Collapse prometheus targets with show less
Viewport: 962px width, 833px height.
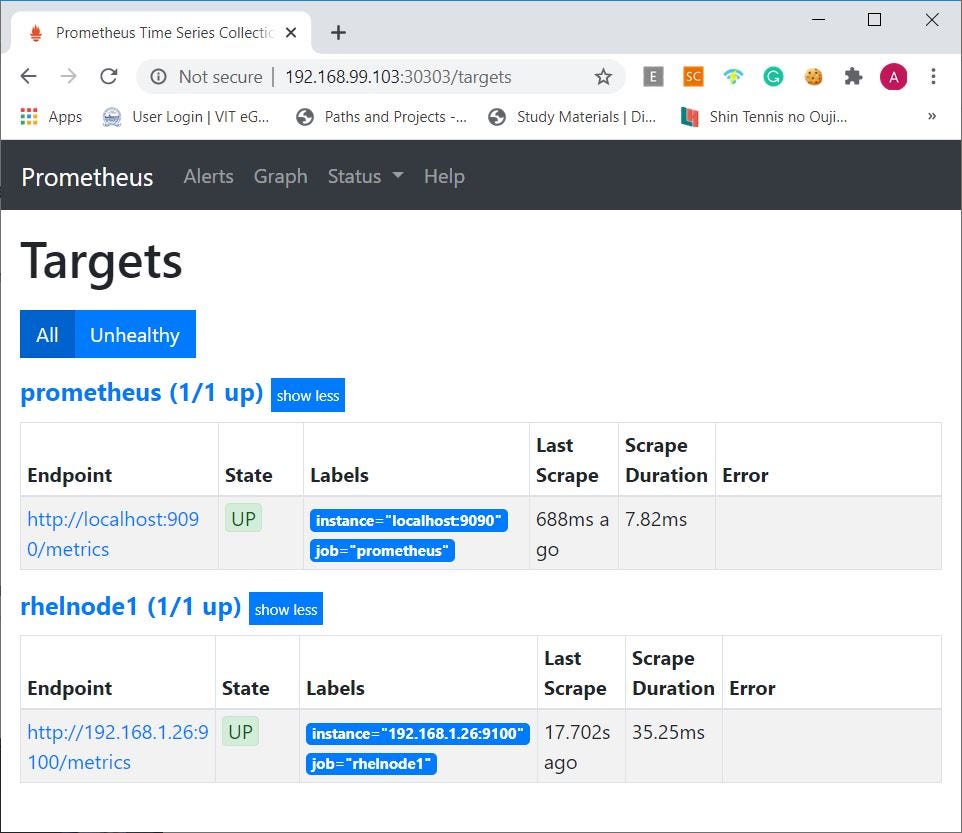click(x=308, y=395)
